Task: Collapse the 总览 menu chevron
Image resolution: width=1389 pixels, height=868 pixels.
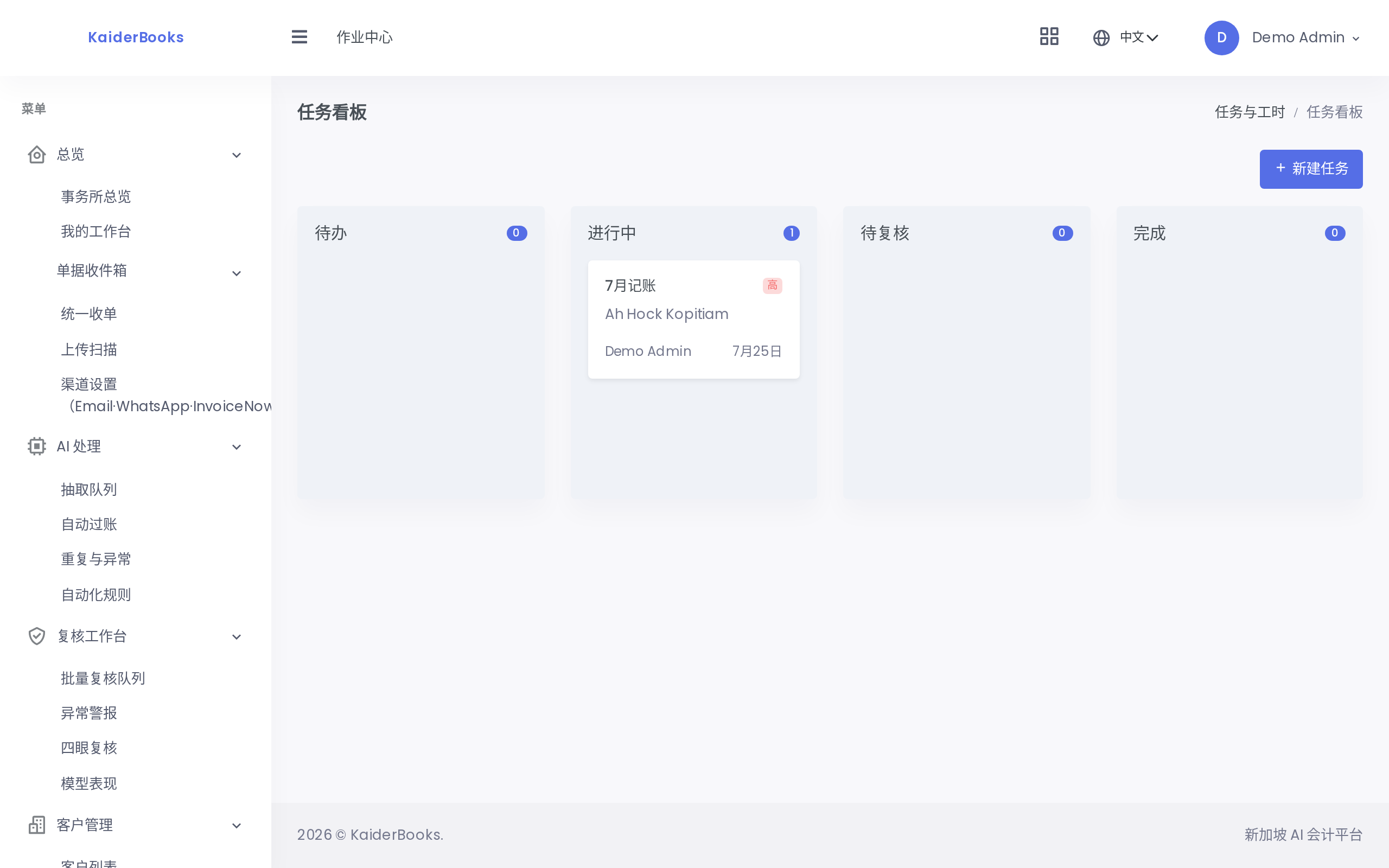Action: tap(237, 155)
